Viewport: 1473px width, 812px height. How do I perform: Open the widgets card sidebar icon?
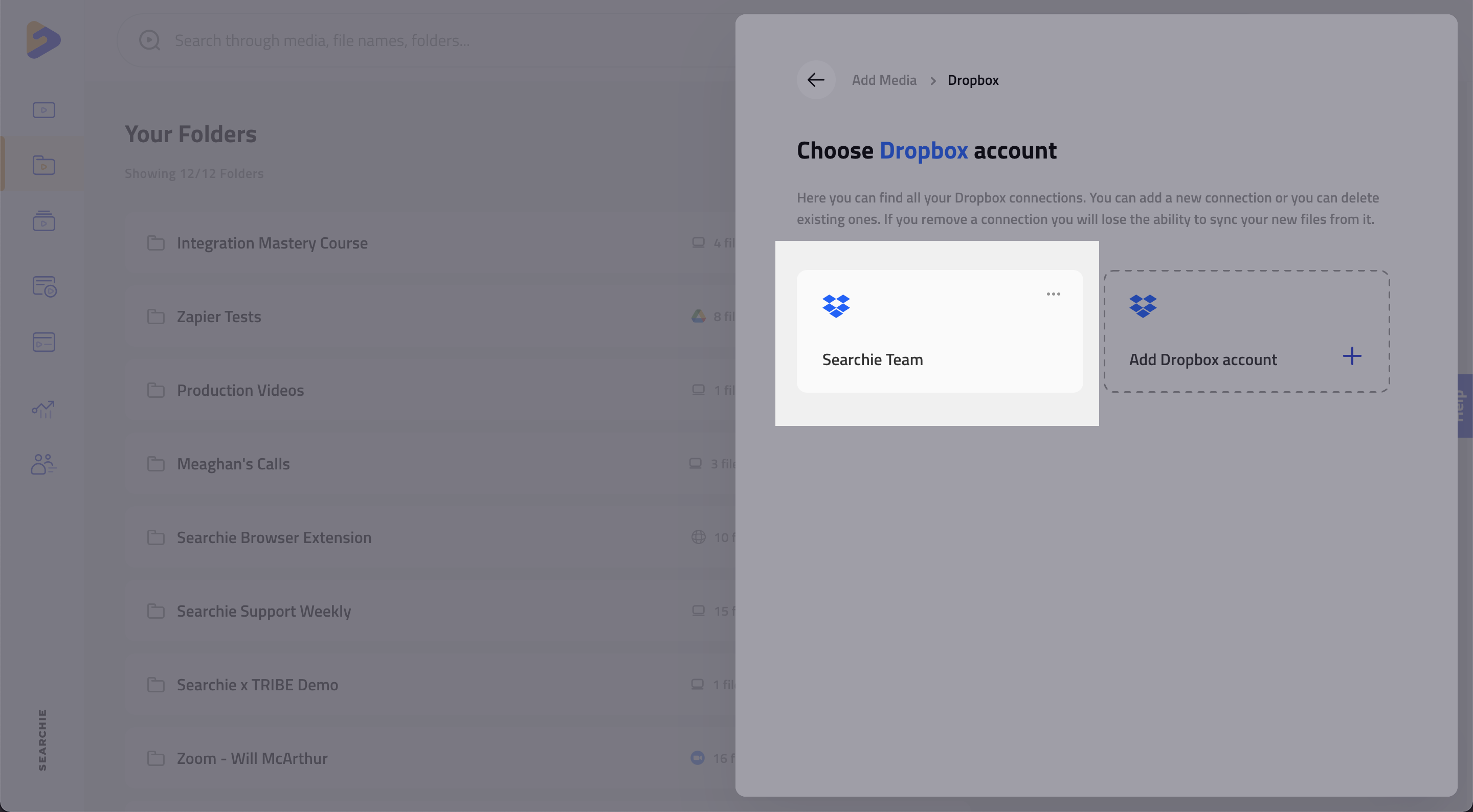[x=43, y=342]
